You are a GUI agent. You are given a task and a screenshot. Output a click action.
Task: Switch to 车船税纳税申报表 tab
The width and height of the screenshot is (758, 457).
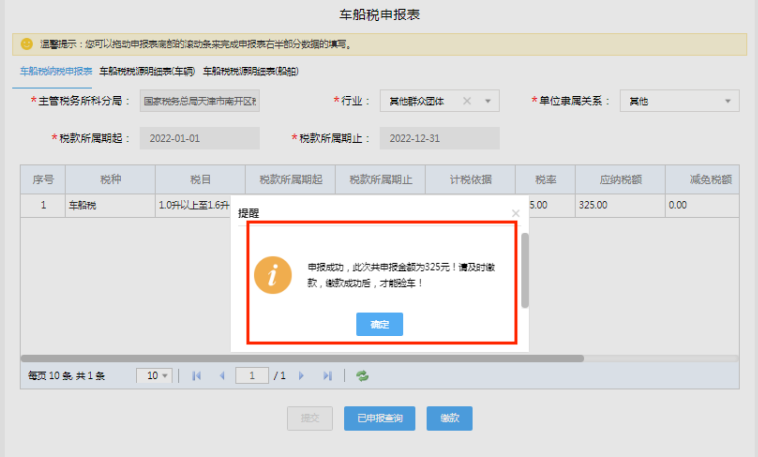(x=56, y=72)
